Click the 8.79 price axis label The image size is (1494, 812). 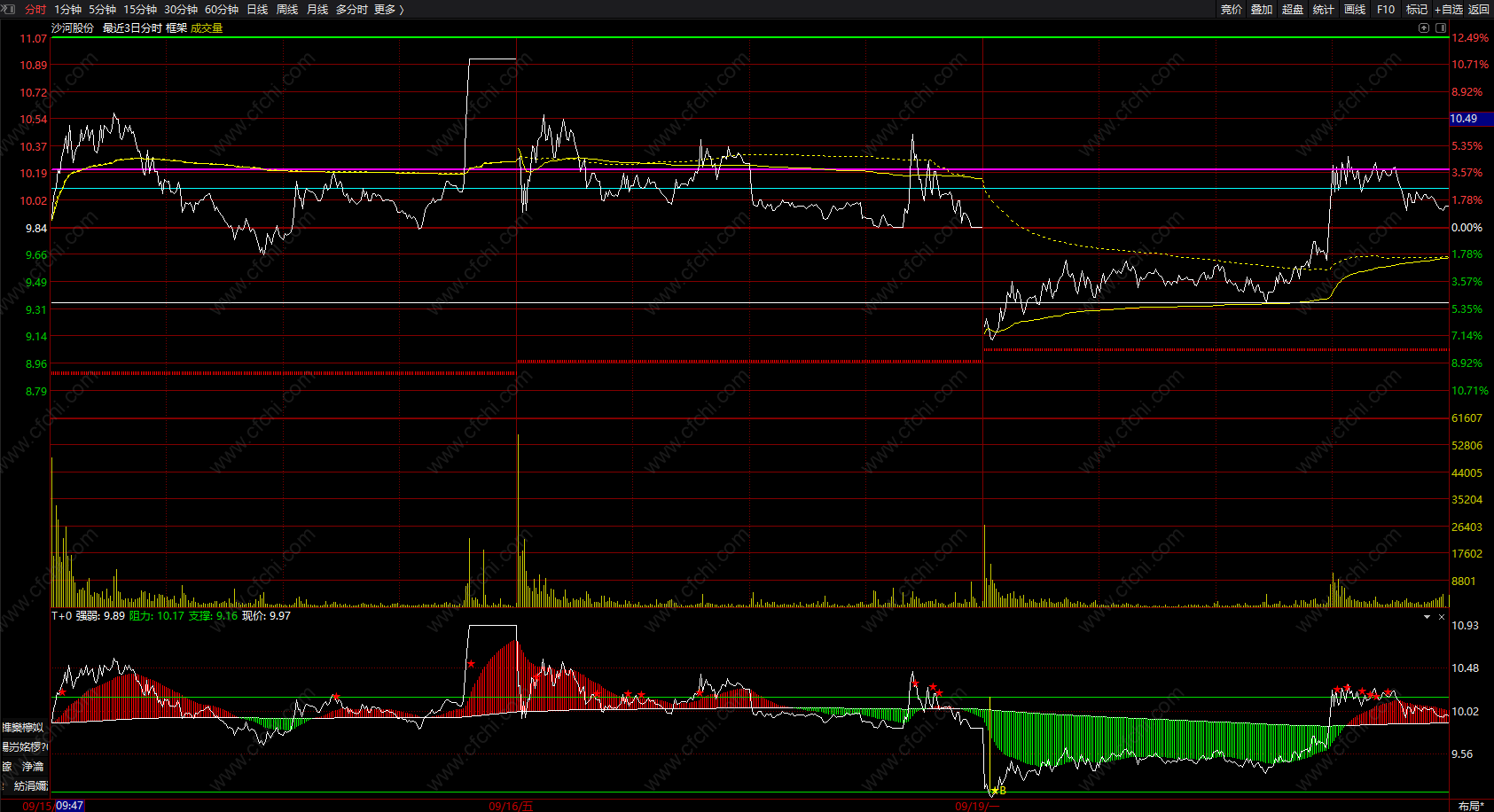(36, 392)
